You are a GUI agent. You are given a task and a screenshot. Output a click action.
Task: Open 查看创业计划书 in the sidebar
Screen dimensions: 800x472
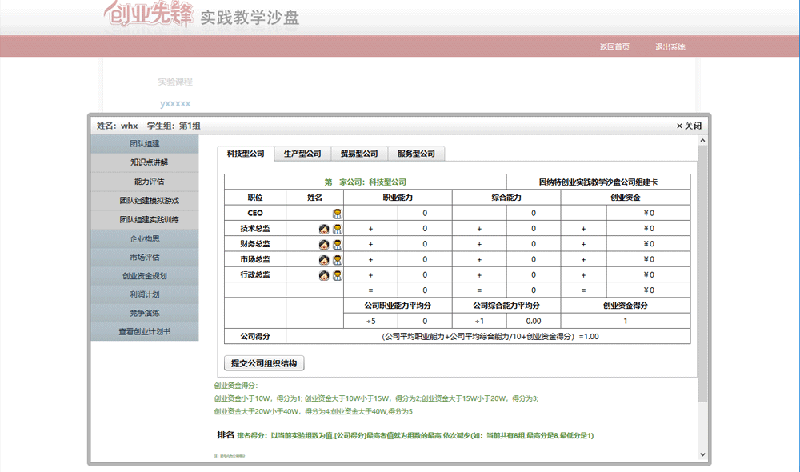pos(149,331)
